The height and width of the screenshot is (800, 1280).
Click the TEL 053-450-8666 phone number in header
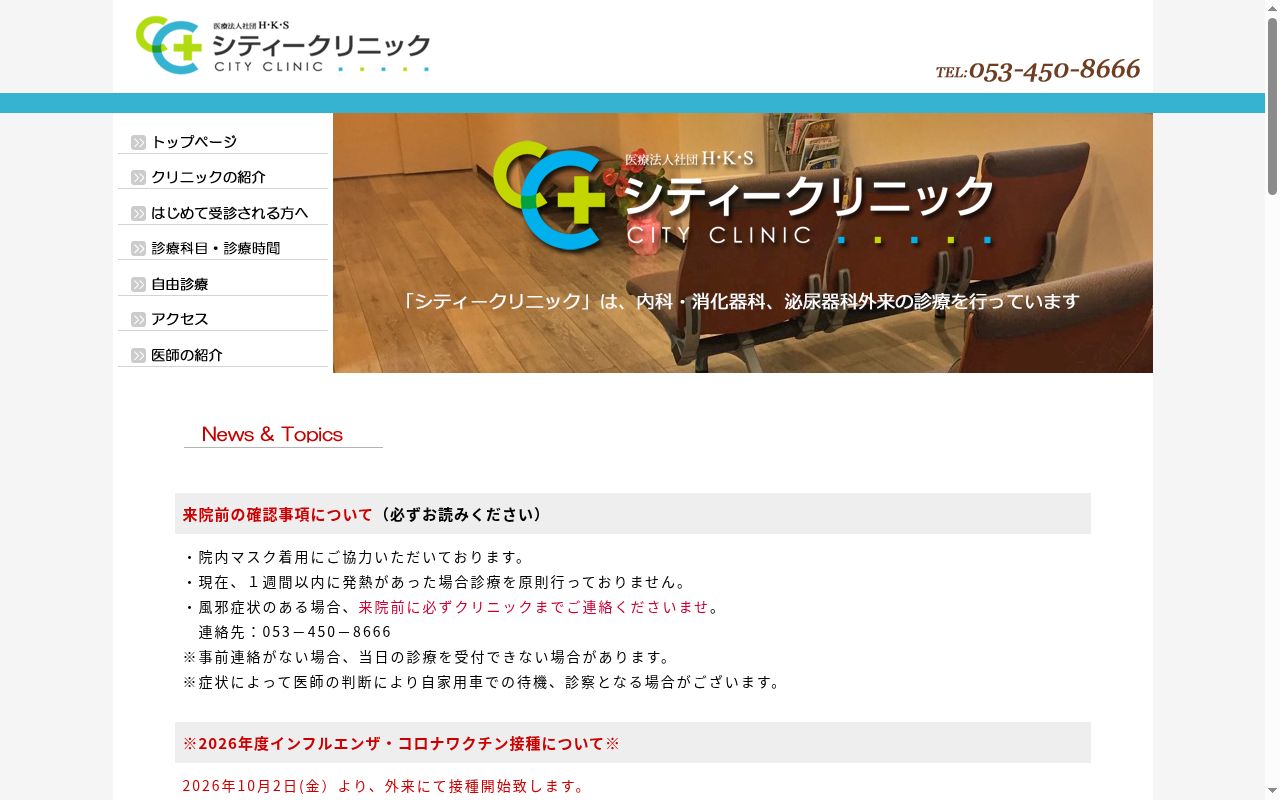pos(1038,69)
